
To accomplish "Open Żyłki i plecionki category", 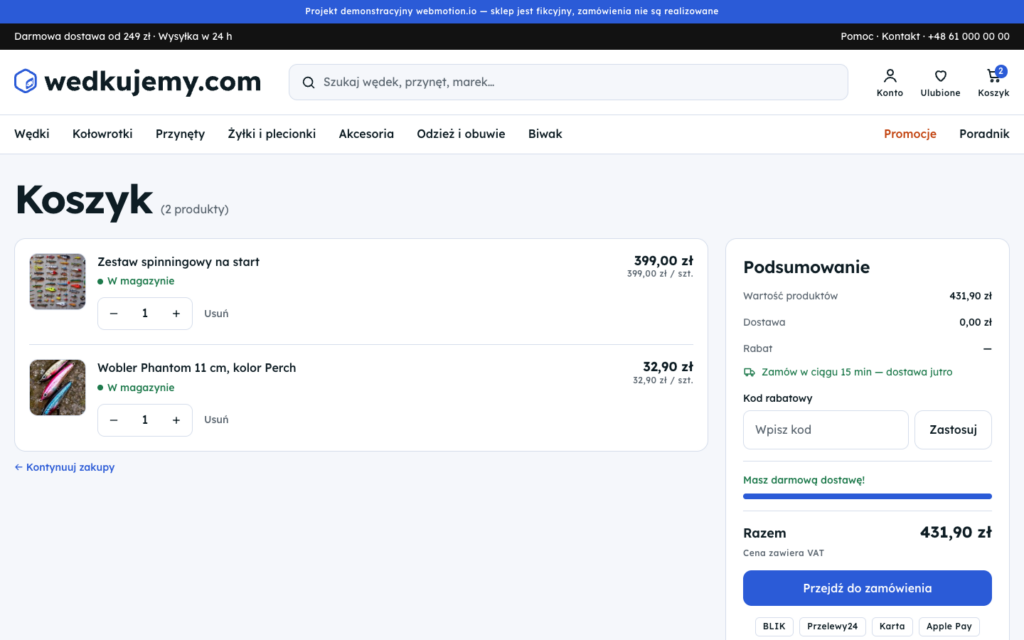I will (272, 134).
